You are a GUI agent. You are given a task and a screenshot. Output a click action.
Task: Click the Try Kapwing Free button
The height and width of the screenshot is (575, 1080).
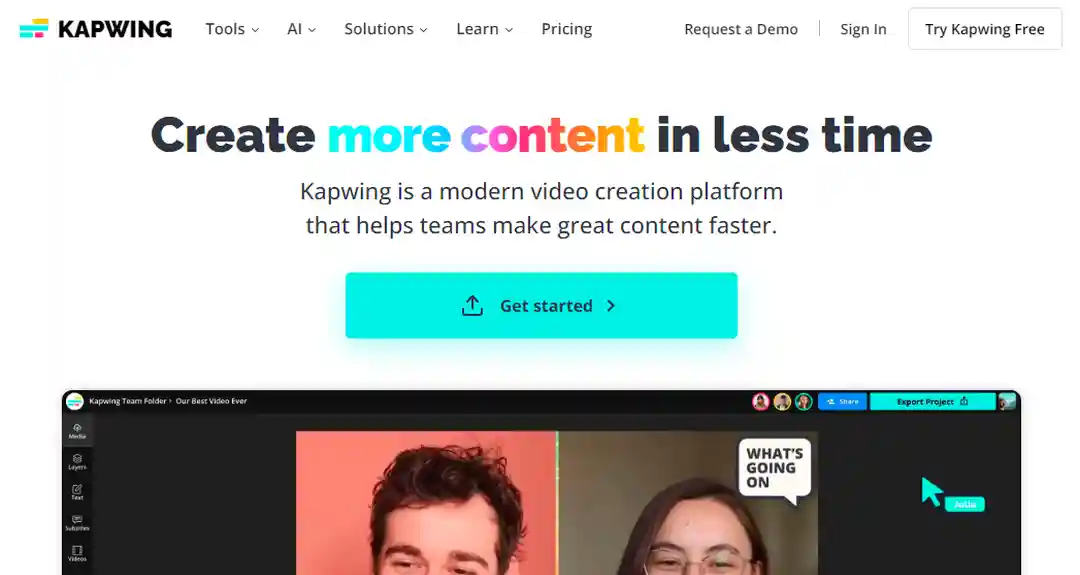[984, 29]
